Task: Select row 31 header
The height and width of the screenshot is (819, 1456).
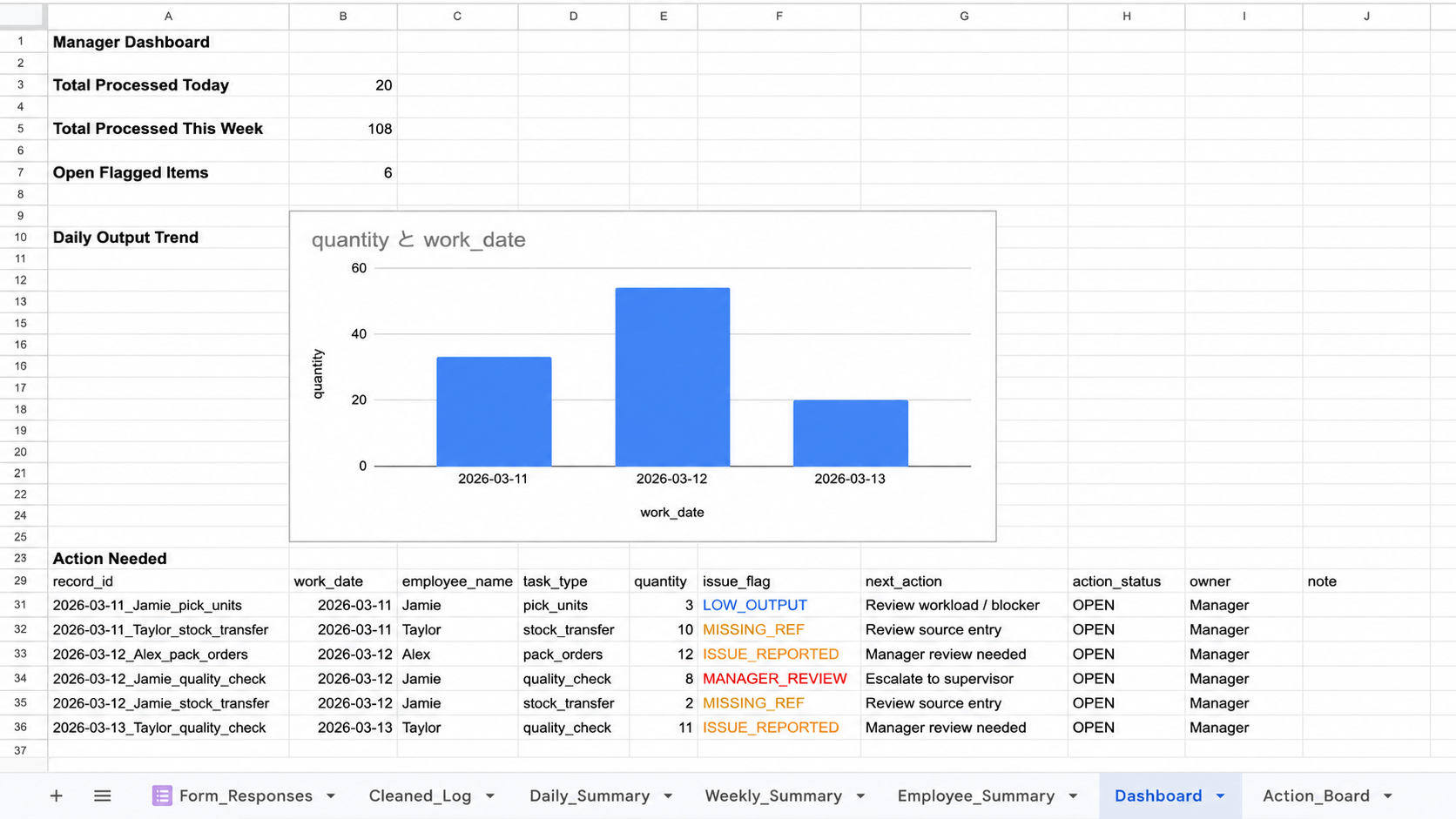Action: [21, 605]
